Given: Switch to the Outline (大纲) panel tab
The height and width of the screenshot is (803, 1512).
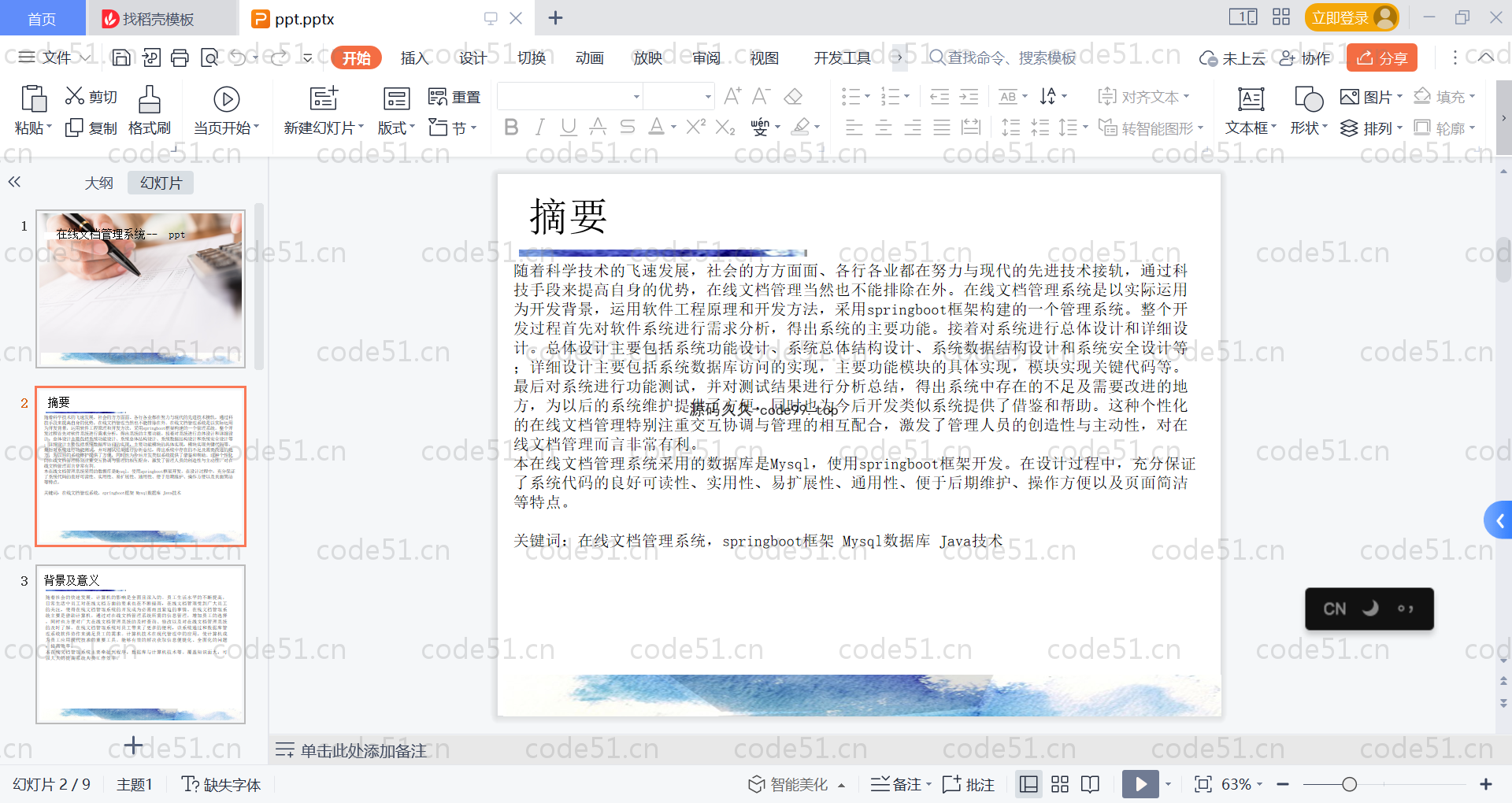Looking at the screenshot, I should click(99, 183).
